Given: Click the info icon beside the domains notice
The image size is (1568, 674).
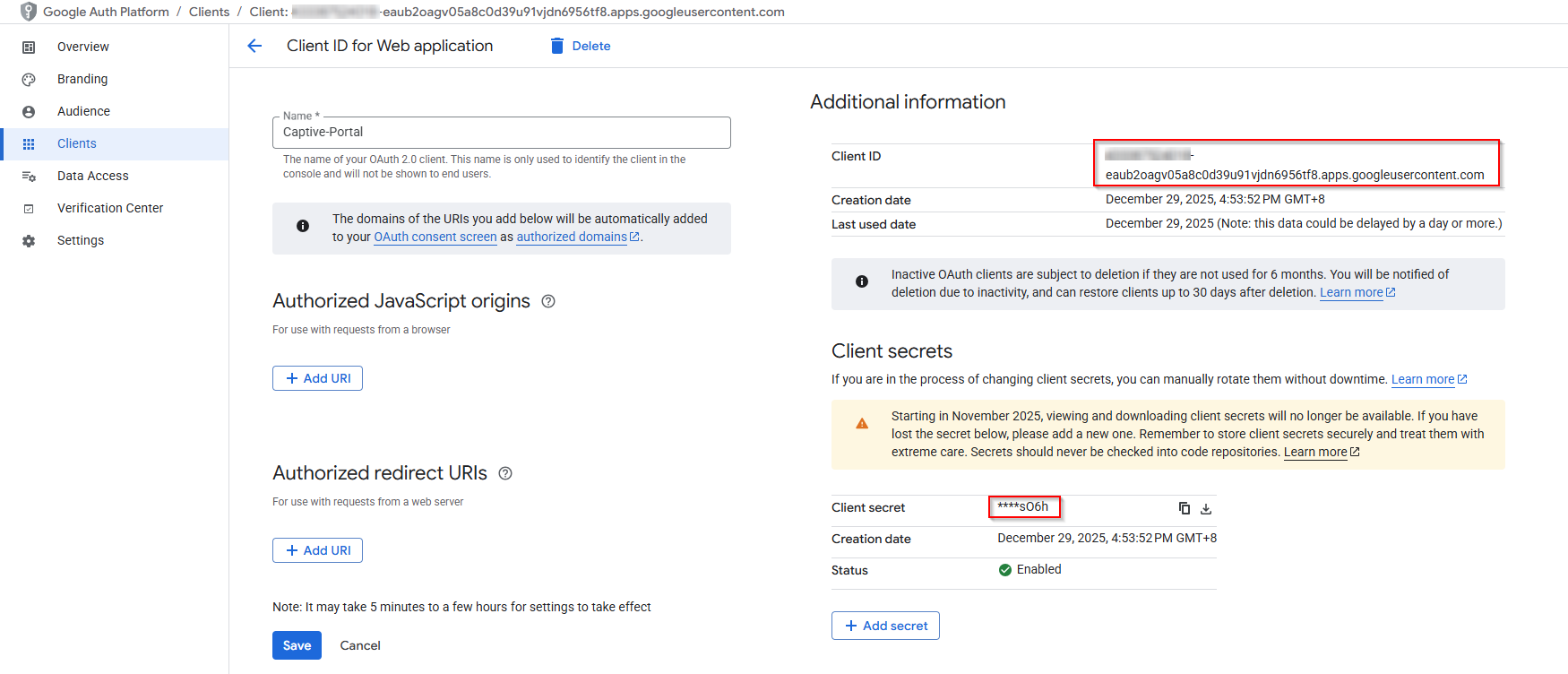Looking at the screenshot, I should [x=303, y=226].
